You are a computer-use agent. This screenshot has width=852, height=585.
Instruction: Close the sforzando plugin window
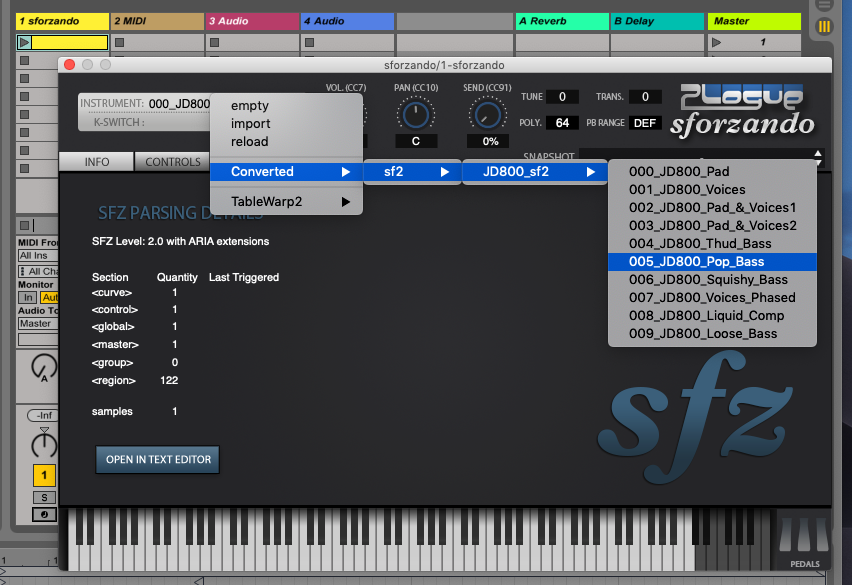click(x=70, y=65)
